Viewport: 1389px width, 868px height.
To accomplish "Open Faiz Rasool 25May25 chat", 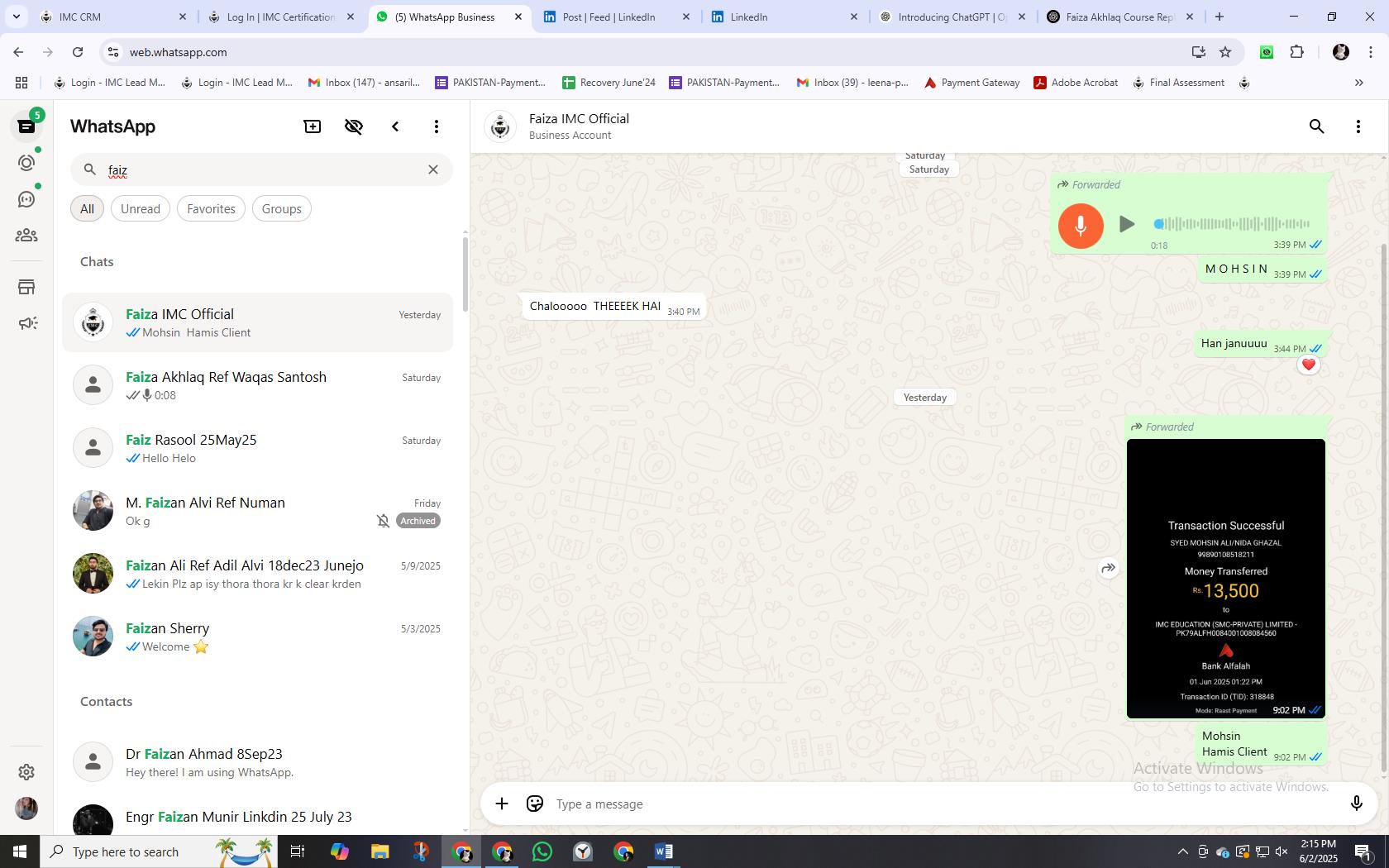I will tap(258, 448).
